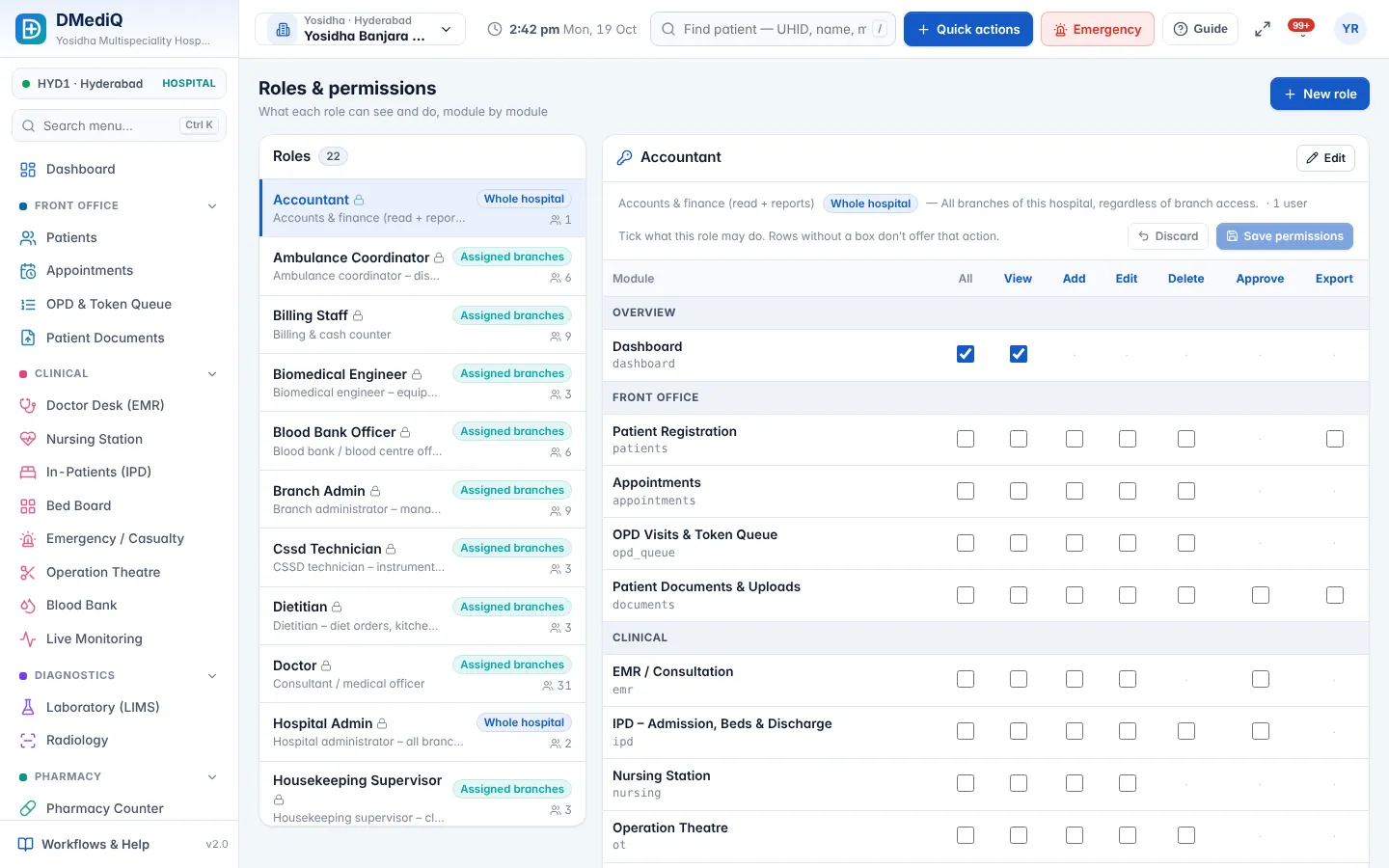Click the Dashboard grid icon in sidebar
The image size is (1389, 868).
(x=28, y=170)
